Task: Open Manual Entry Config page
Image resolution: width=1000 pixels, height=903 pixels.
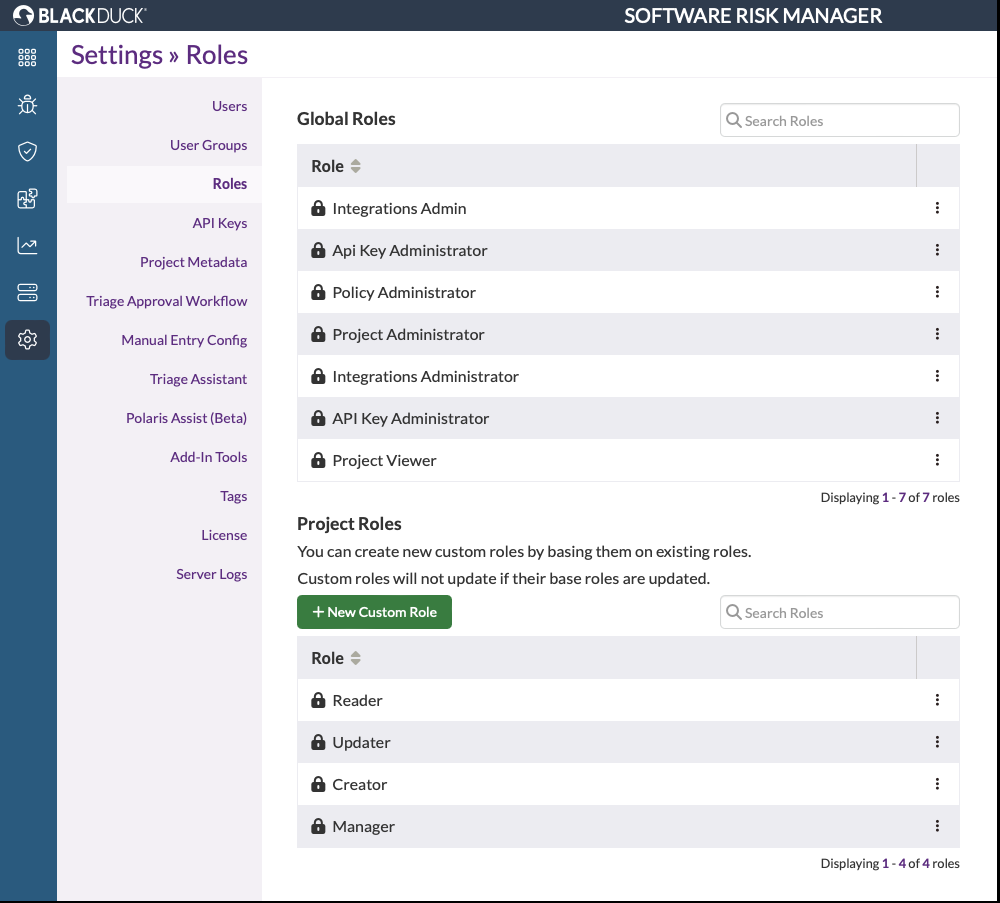Action: (184, 340)
